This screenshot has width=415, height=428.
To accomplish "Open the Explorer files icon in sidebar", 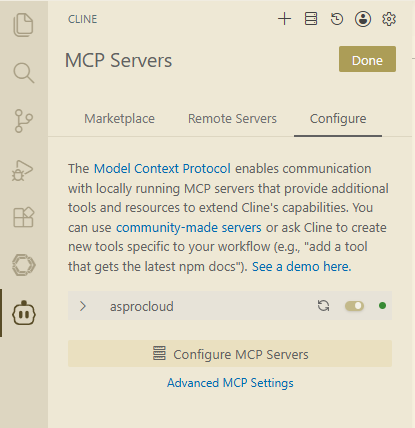I will click(23, 25).
